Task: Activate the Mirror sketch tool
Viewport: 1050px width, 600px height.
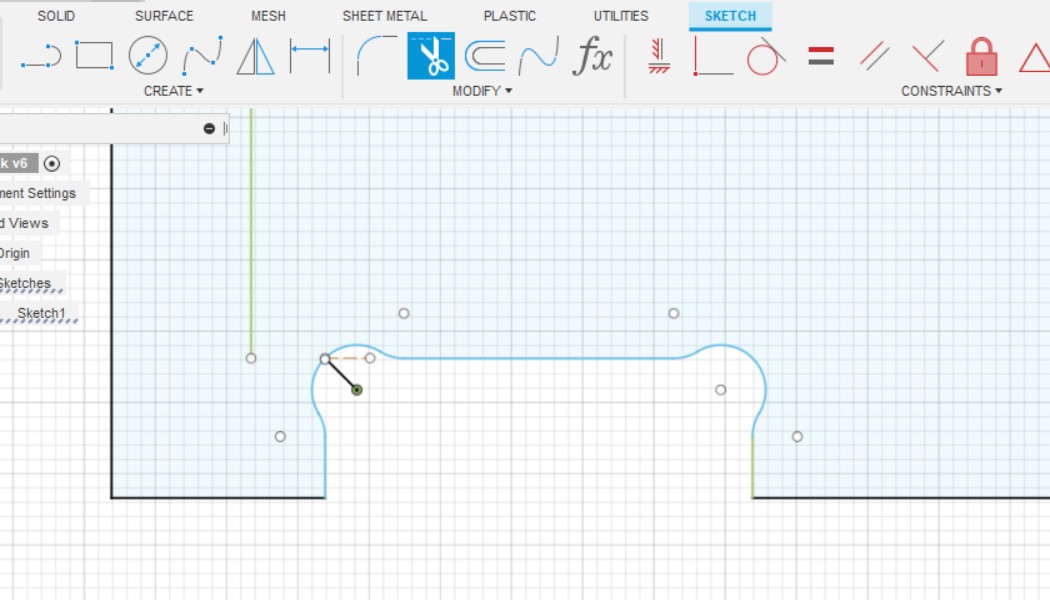Action: tap(255, 56)
